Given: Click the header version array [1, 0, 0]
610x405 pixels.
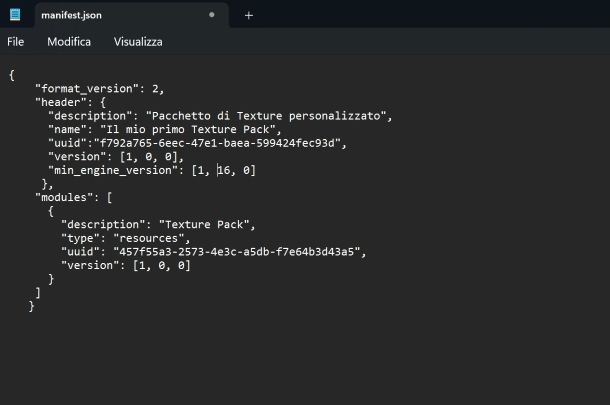Looking at the screenshot, I should 149,157.
